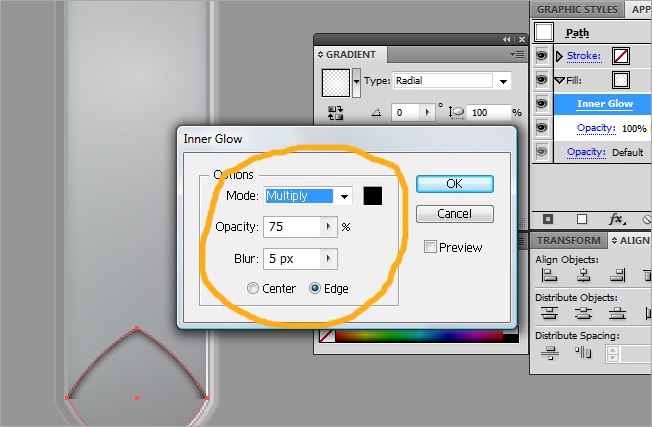652x427 pixels.
Task: Collapse the Fill attribute triangle
Action: (x=559, y=80)
